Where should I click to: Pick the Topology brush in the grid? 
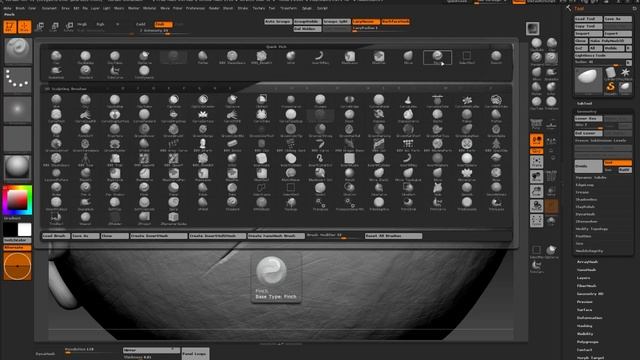tap(291, 204)
